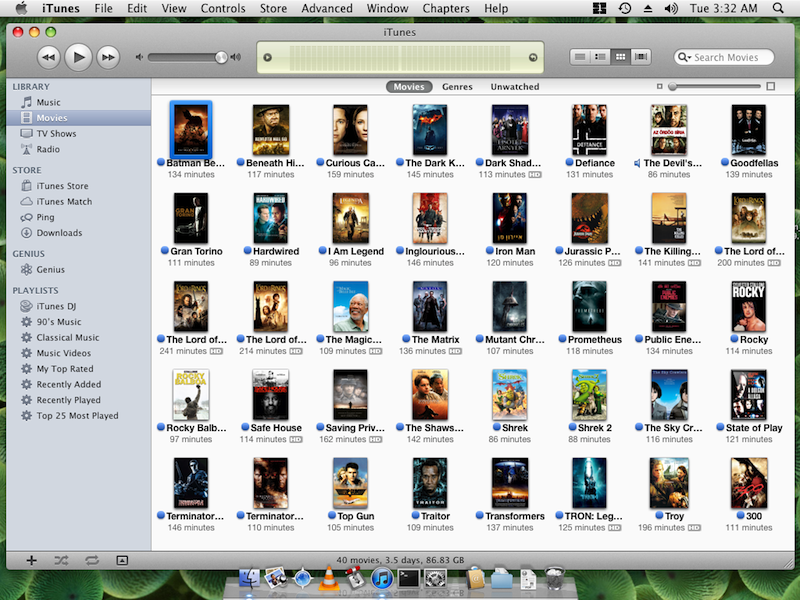The width and height of the screenshot is (800, 600).
Task: Show or hide the artwork viewer
Action: (x=122, y=560)
